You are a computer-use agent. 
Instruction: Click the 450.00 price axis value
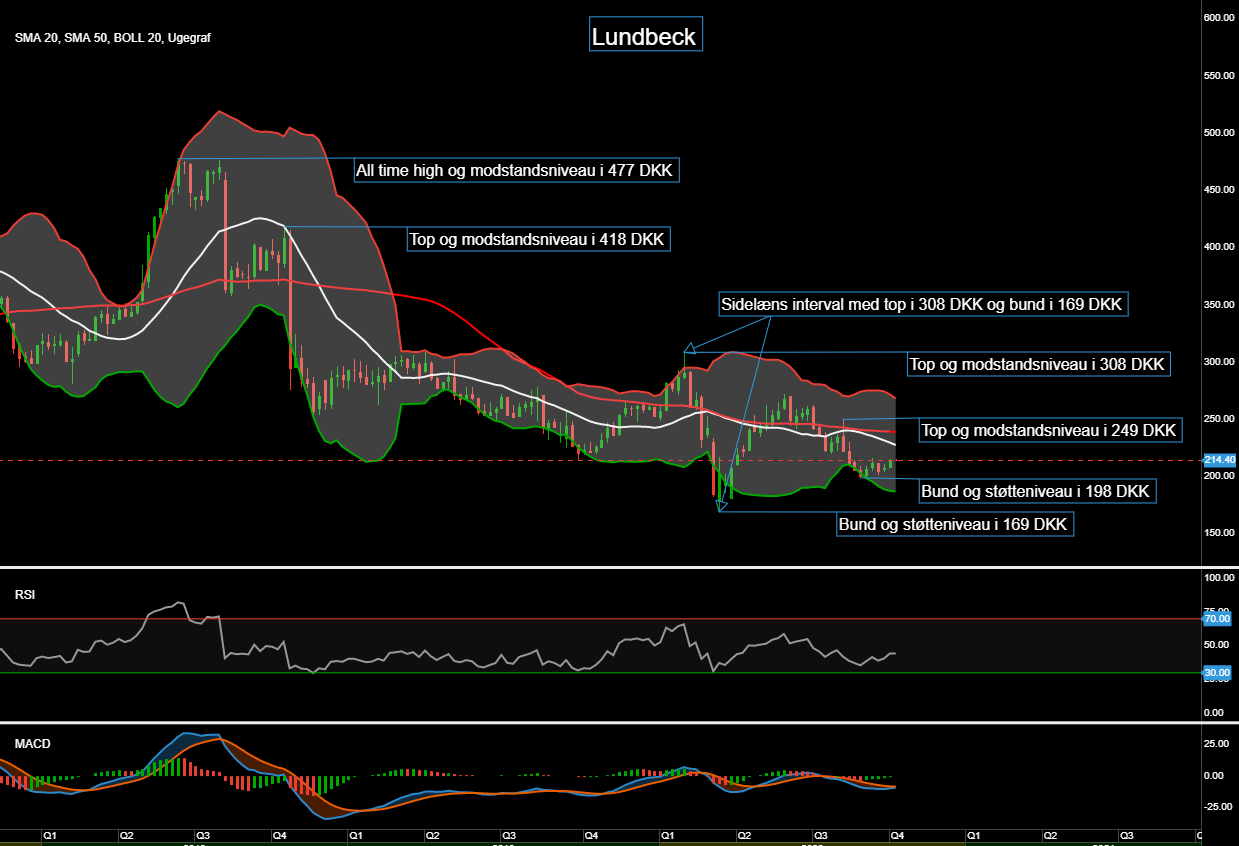[1218, 190]
